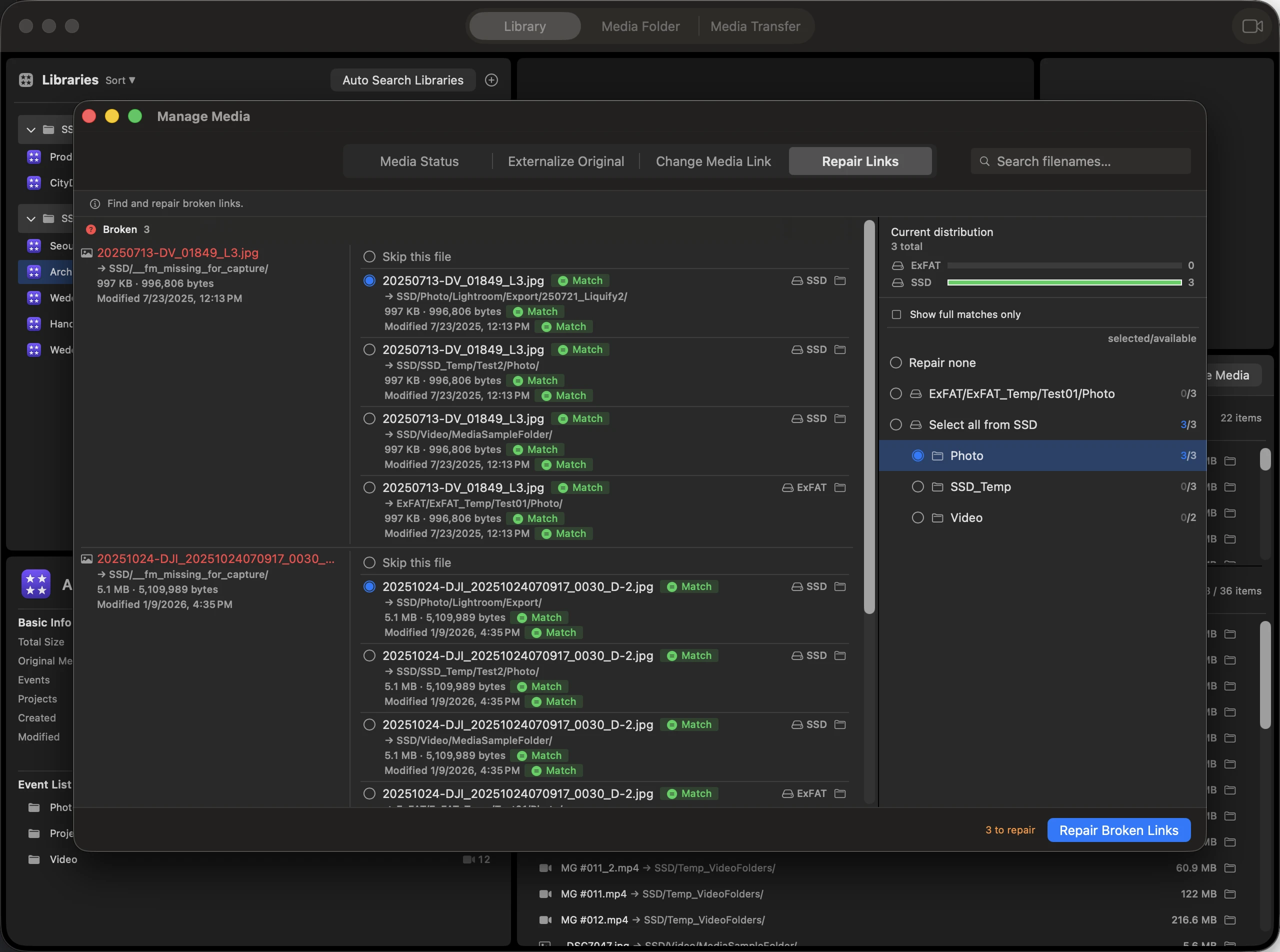Open the Change Media Link tab
Viewport: 1280px width, 952px height.
tap(713, 161)
